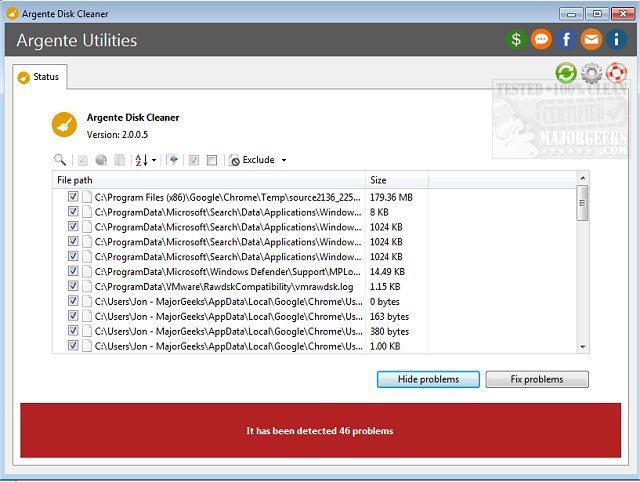The height and width of the screenshot is (482, 640).
Task: Click the uncheck-all toolbar icon
Action: (212, 160)
